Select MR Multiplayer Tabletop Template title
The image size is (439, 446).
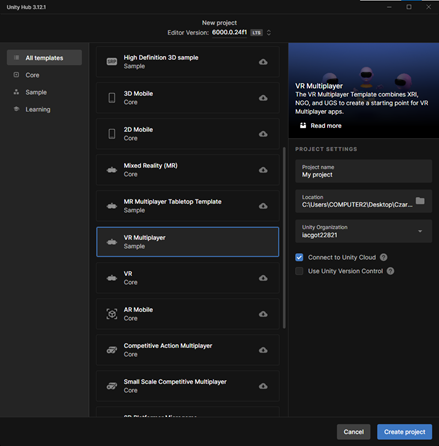pyautogui.click(x=173, y=202)
